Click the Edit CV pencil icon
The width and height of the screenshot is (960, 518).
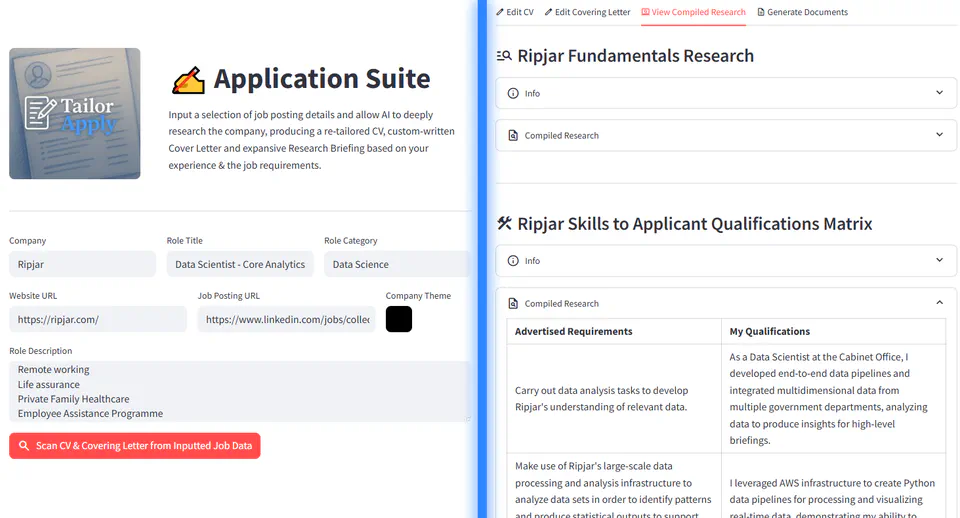click(500, 12)
